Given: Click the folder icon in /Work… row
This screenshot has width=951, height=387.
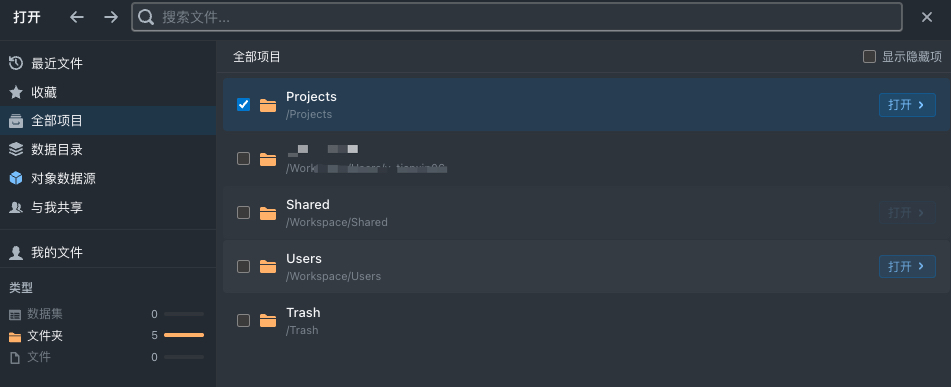Looking at the screenshot, I should pos(267,160).
